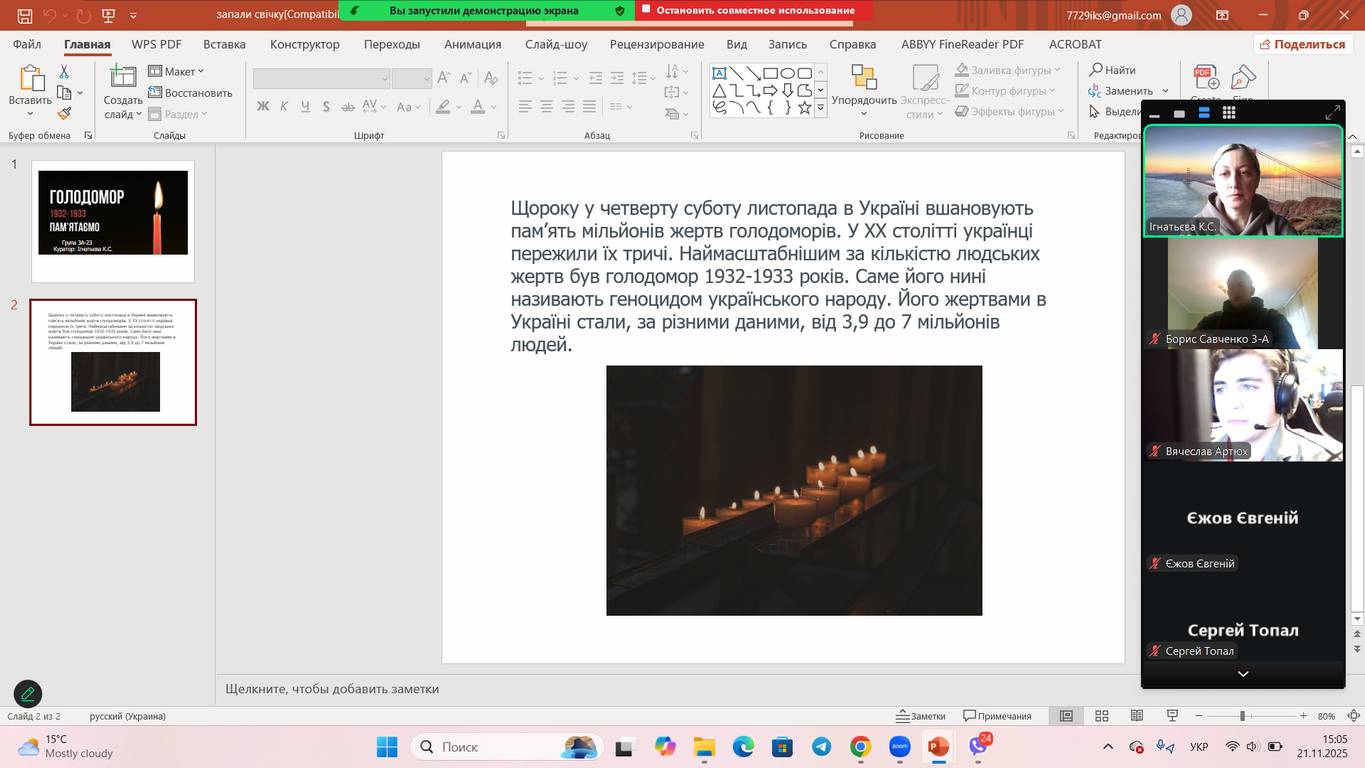Click the Cut scissors icon
Screen dimensions: 1365x768
[x=64, y=72]
